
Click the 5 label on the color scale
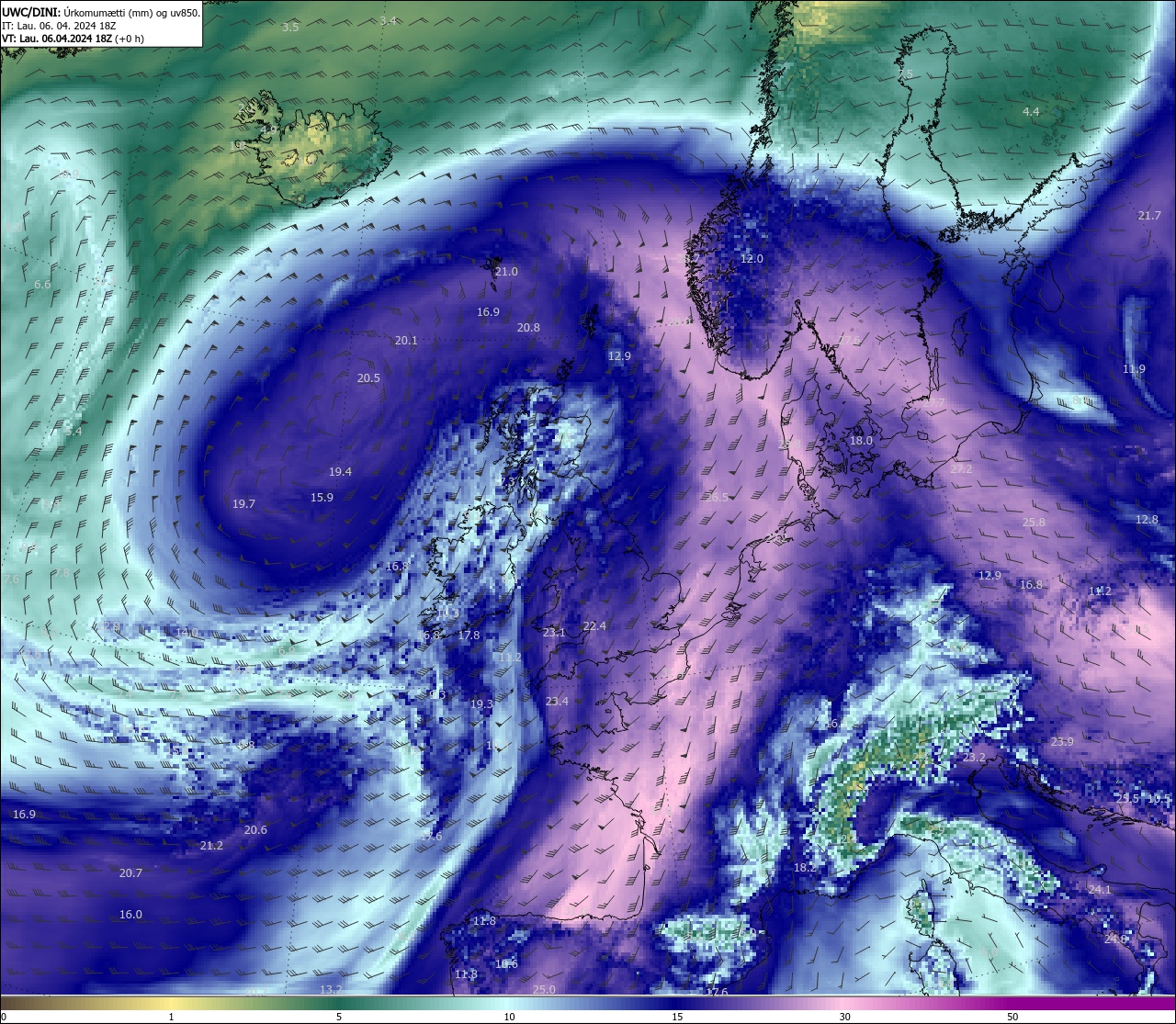[339, 1017]
